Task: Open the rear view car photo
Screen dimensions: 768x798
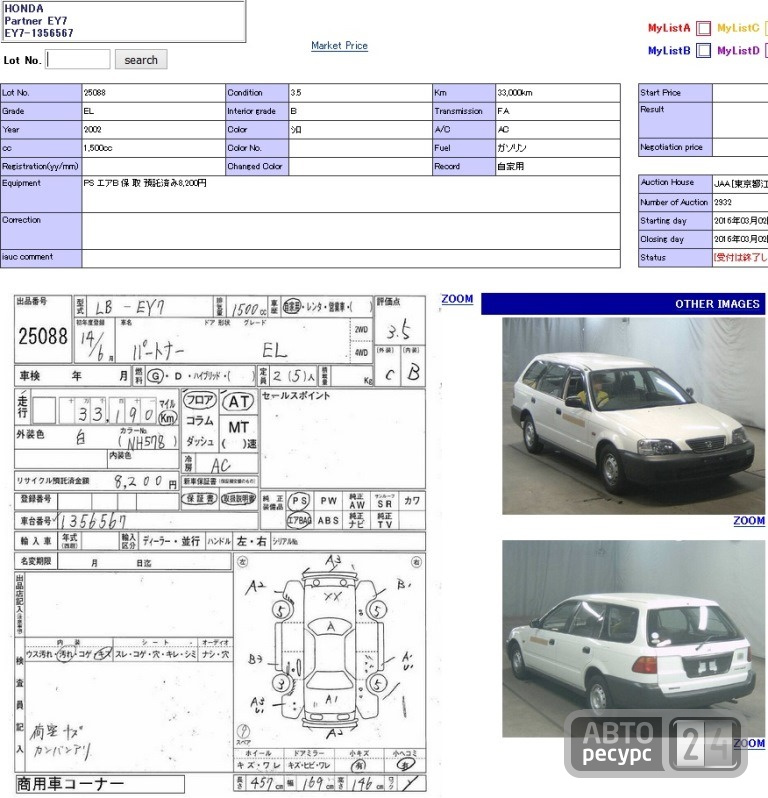Action: (x=633, y=638)
